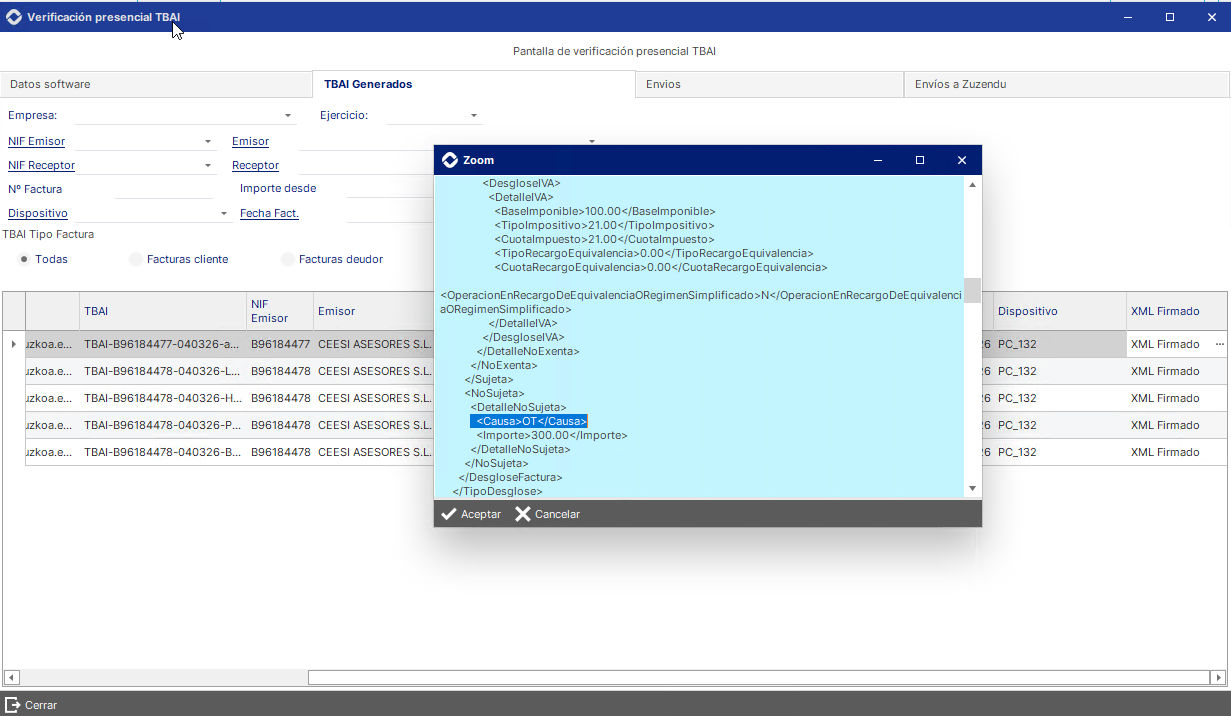
Task: Open the NIF Receptor dropdown
Action: (208, 166)
